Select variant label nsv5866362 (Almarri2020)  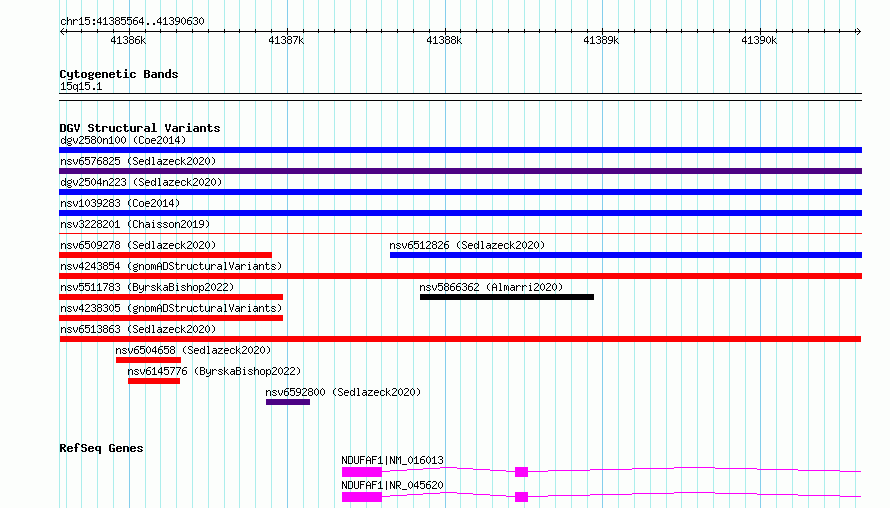tap(491, 287)
